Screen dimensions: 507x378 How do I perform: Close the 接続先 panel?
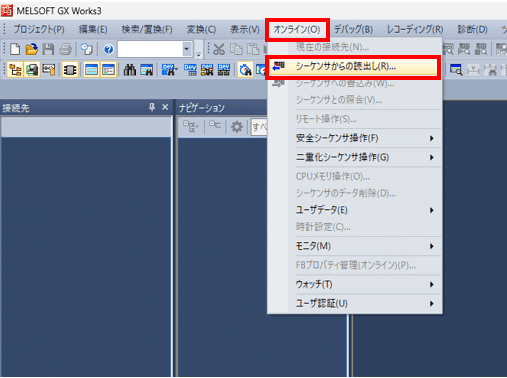(165, 107)
